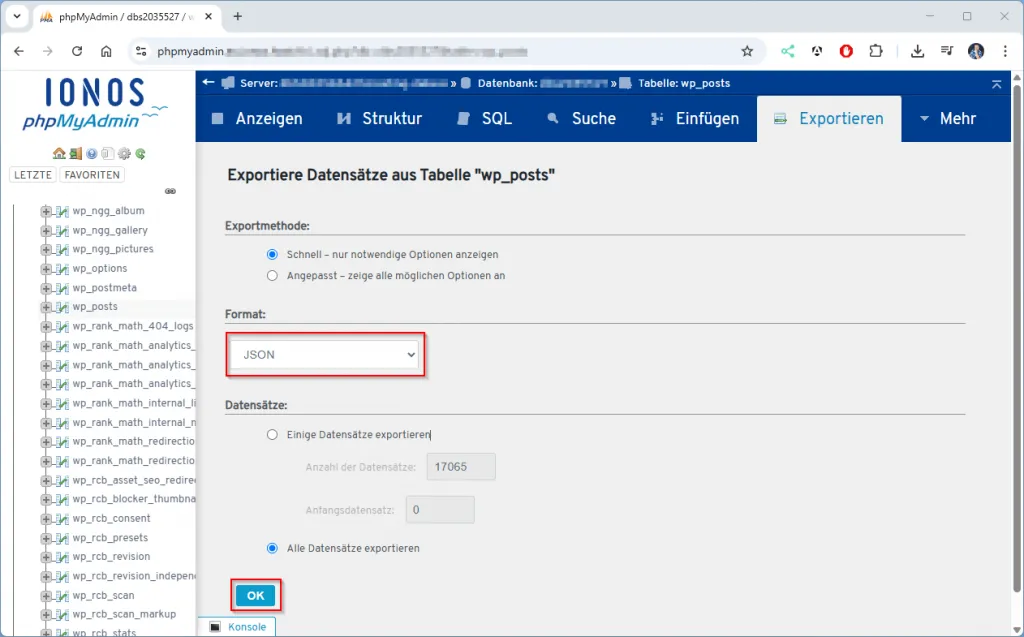Select the Schnell export method radio button
1024x637 pixels.
271,254
